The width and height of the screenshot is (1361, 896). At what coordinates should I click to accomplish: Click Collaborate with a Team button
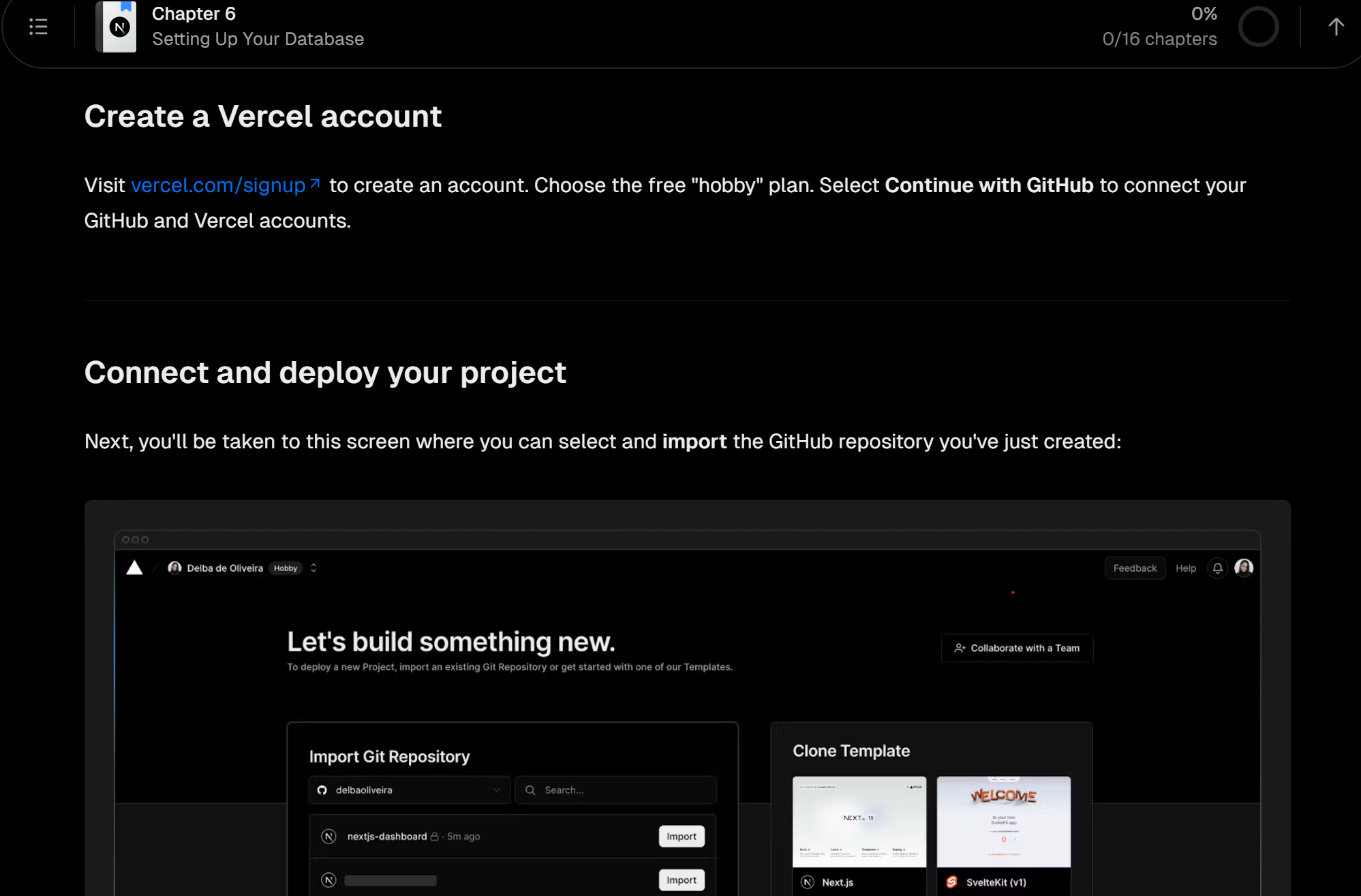point(1017,648)
